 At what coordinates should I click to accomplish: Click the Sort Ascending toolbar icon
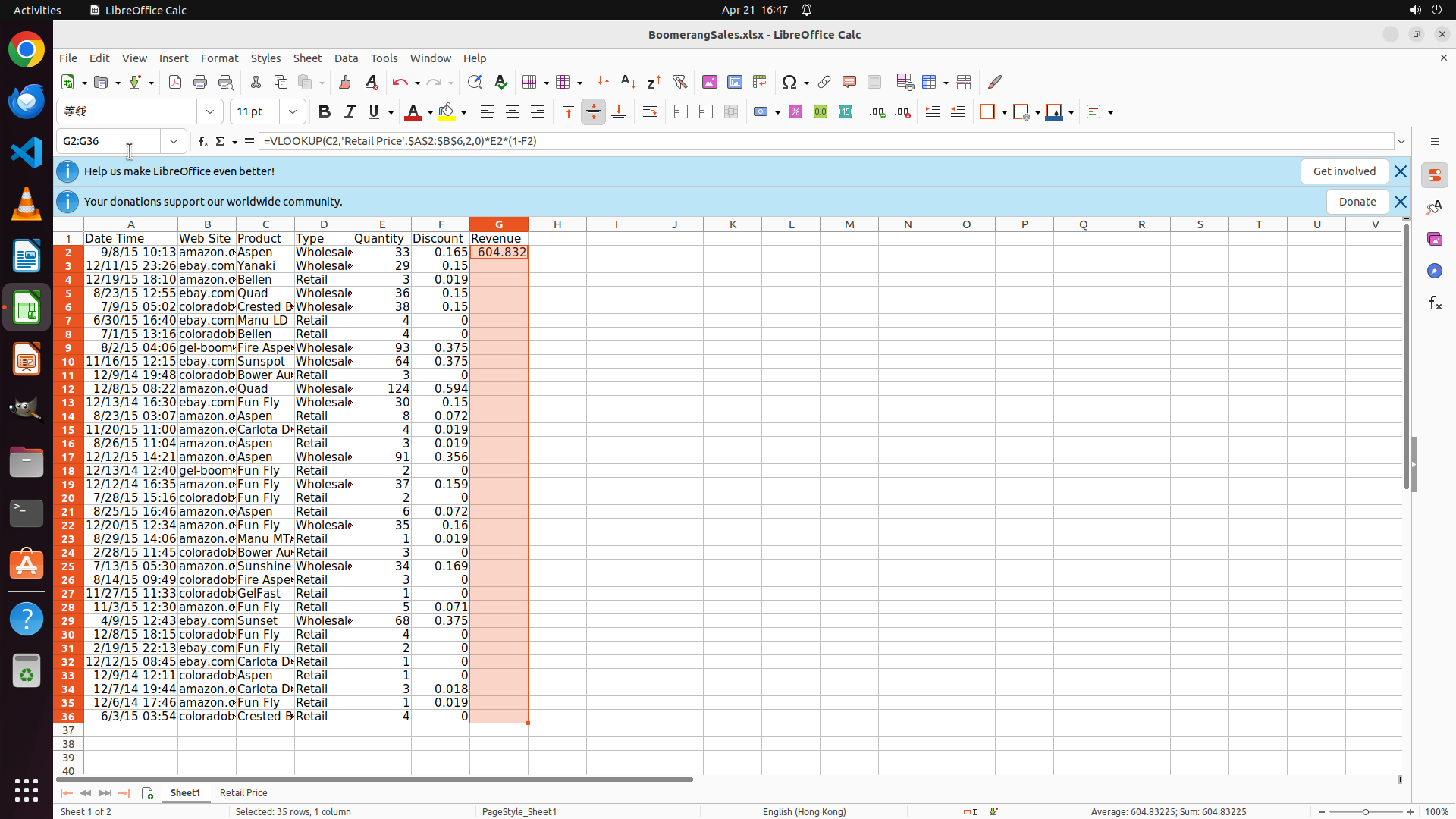click(x=628, y=82)
